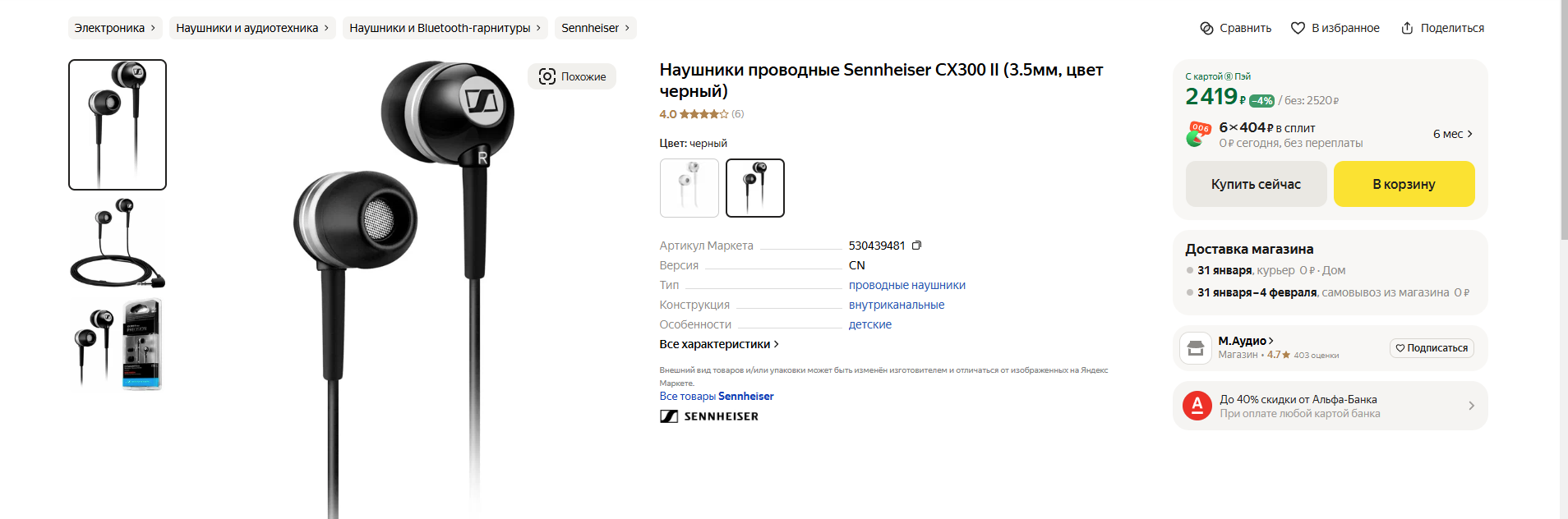Screen dimensions: 1568x519
Task: Click the В корзину yellow button
Action: pyautogui.click(x=1404, y=184)
